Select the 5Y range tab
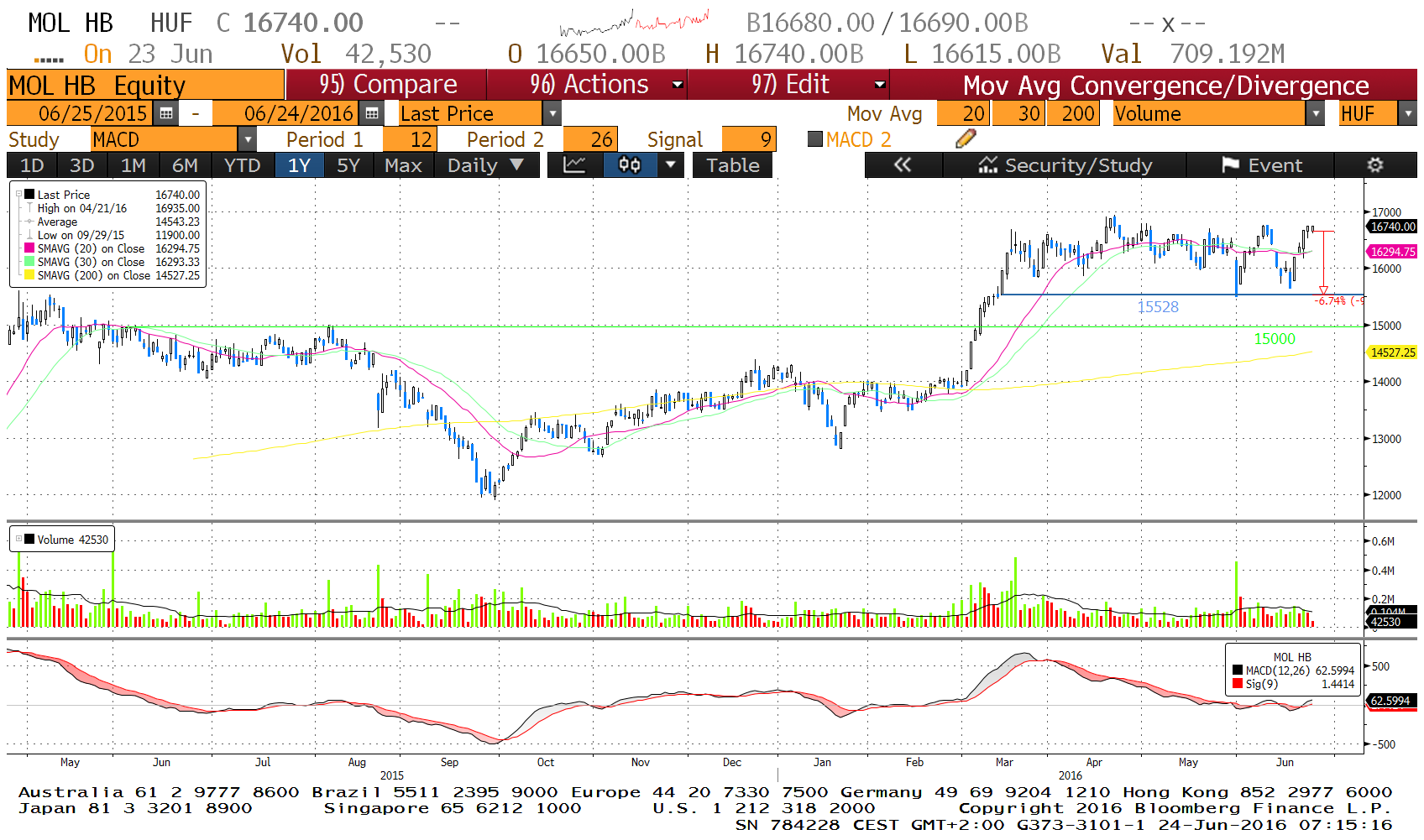This screenshot has width=1424, height=840. [x=348, y=165]
